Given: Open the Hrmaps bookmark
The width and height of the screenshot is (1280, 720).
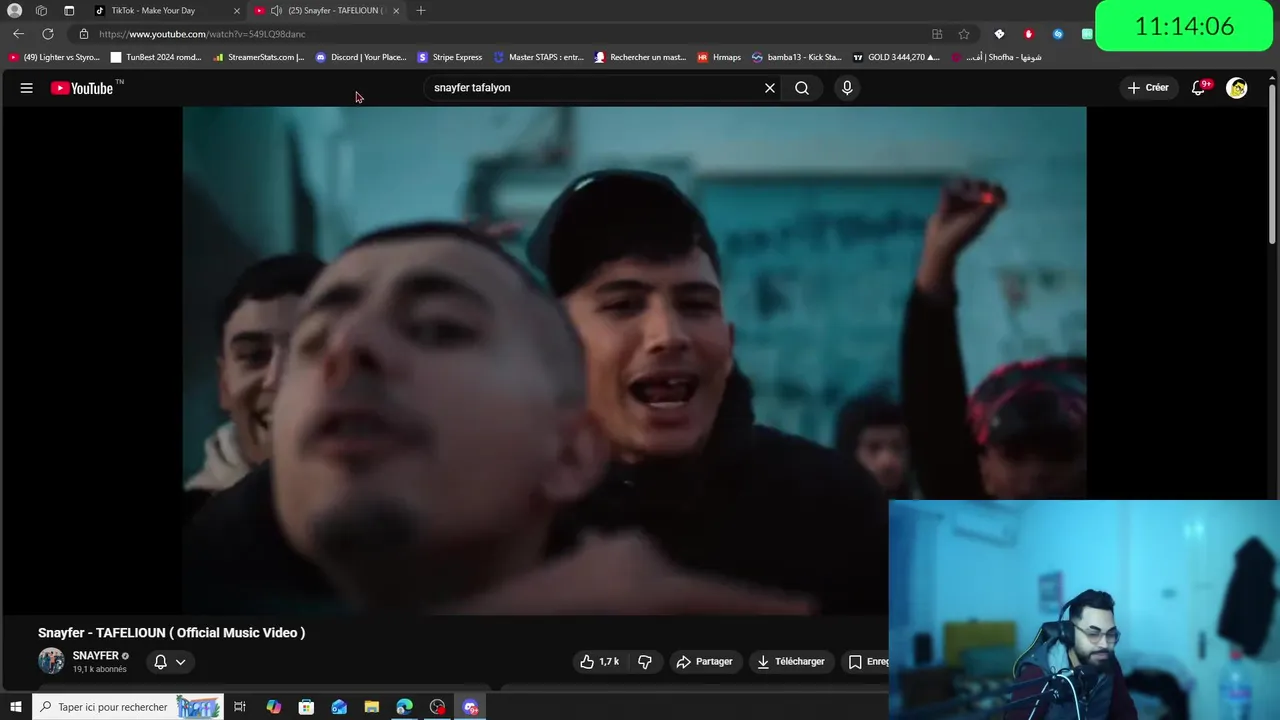Looking at the screenshot, I should [x=719, y=57].
